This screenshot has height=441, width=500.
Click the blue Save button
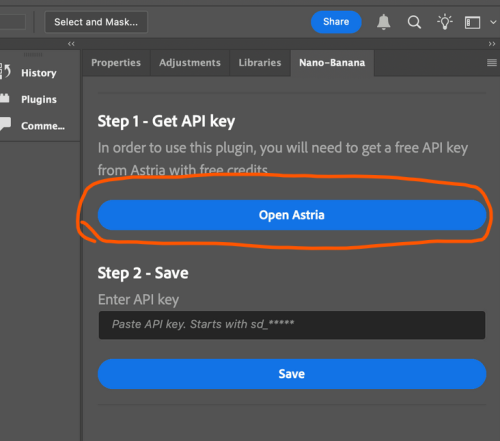pyautogui.click(x=292, y=374)
